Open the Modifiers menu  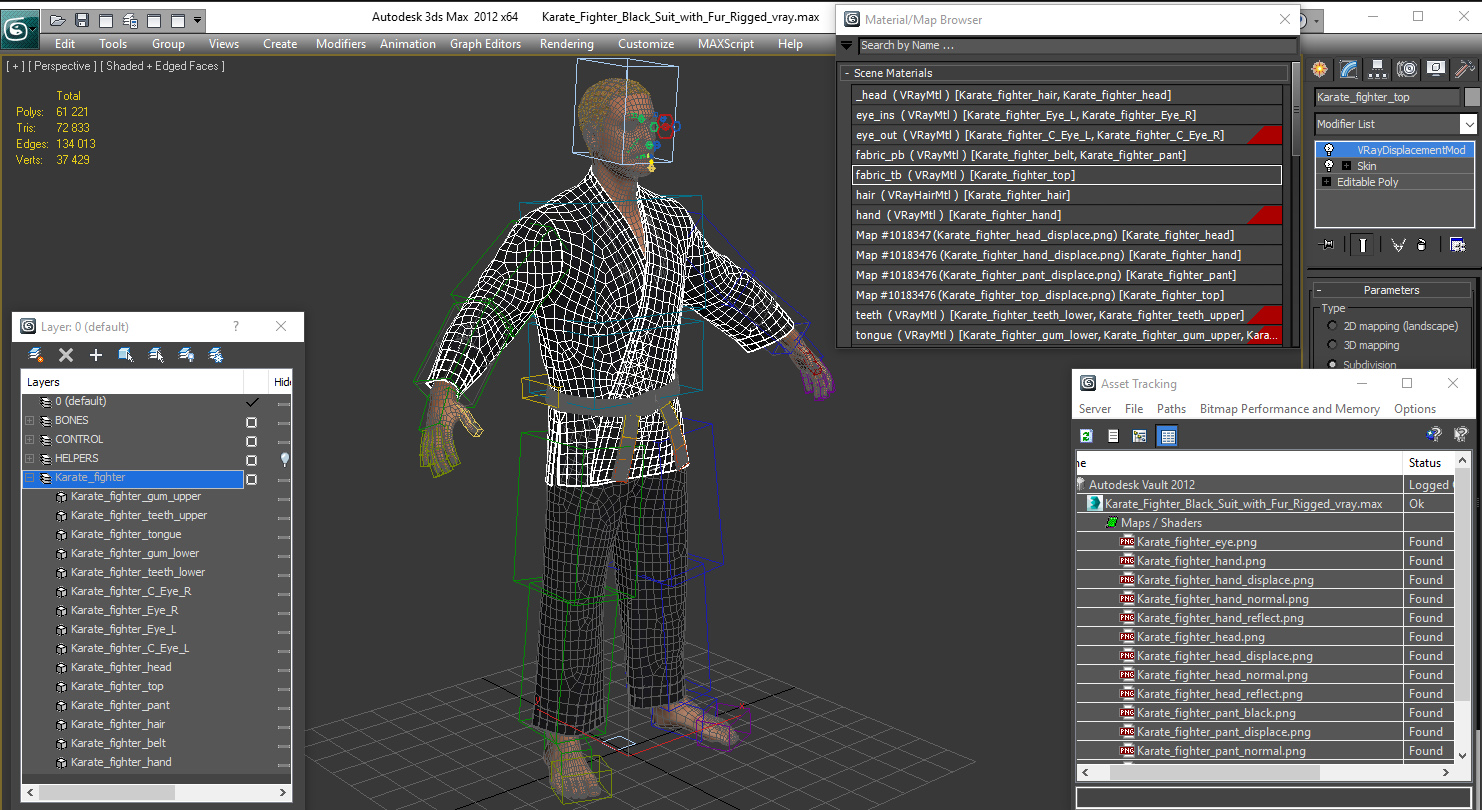click(341, 44)
